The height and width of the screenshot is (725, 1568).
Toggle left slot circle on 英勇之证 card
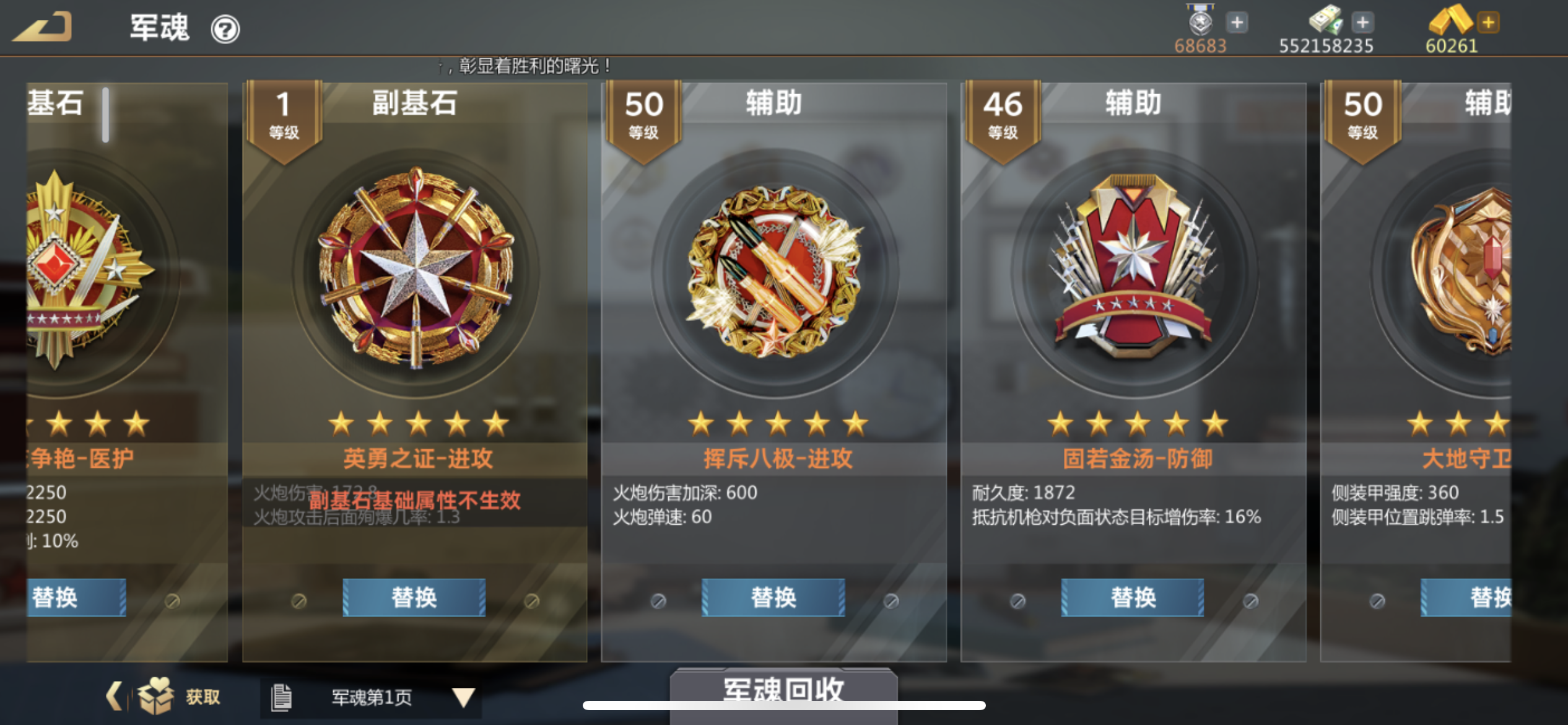click(x=298, y=601)
